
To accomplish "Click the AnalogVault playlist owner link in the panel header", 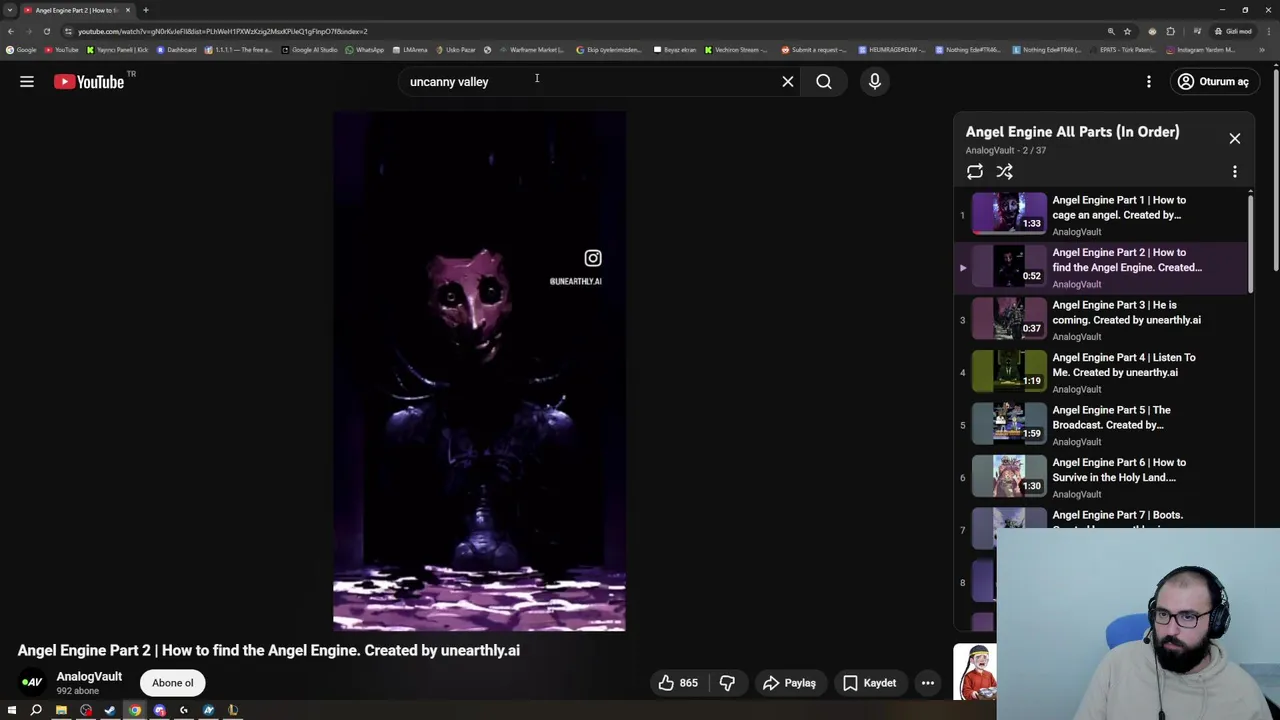I will [990, 150].
